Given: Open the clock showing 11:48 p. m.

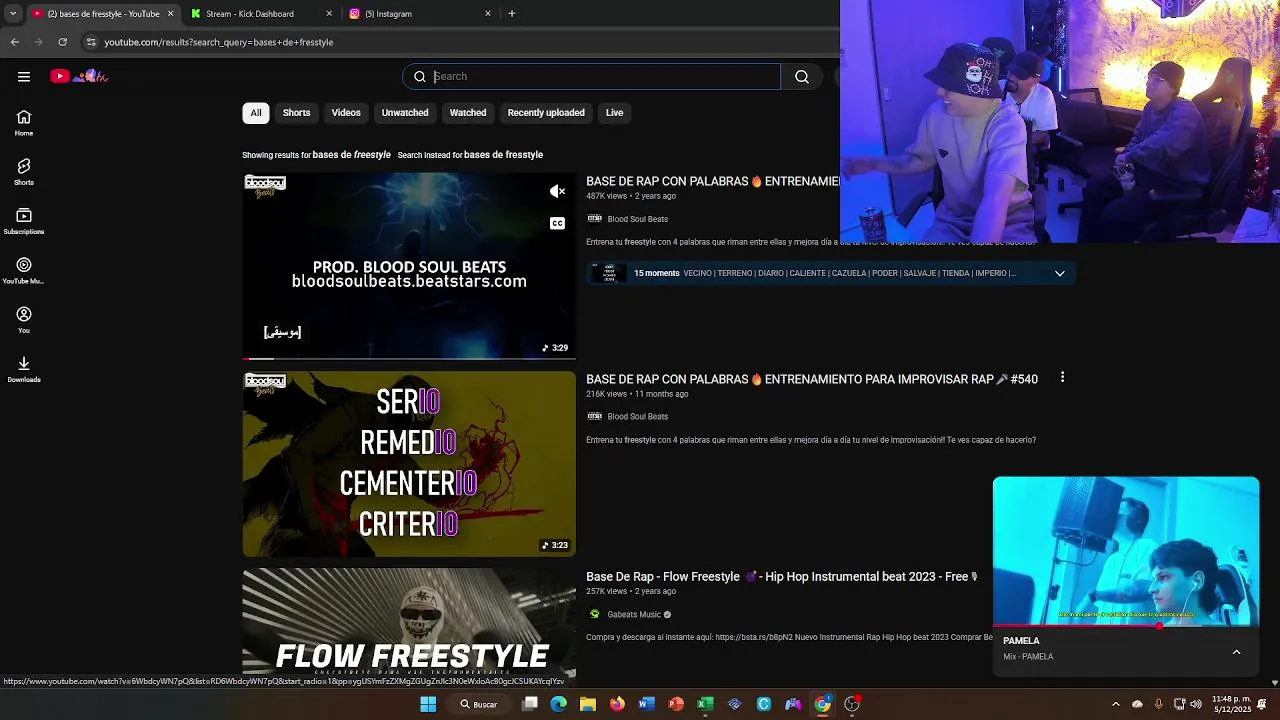Looking at the screenshot, I should pyautogui.click(x=1231, y=704).
